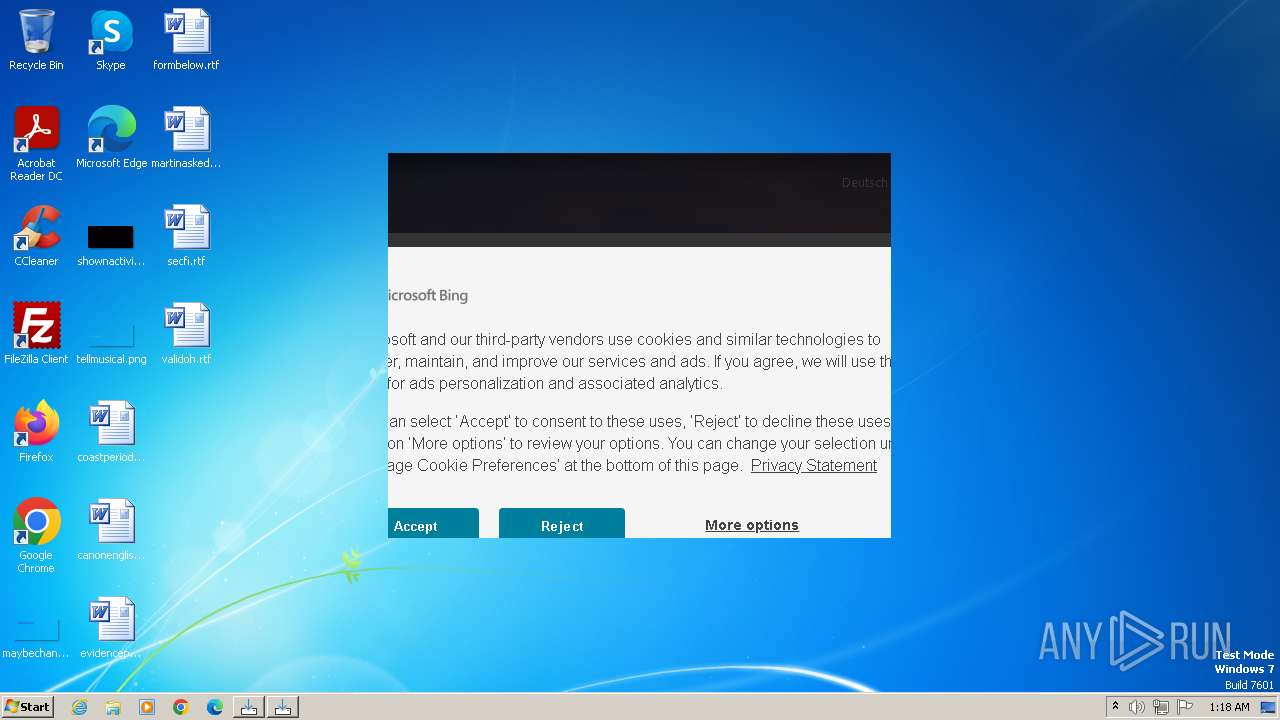This screenshot has height=720, width=1280.
Task: Click the Deutsch language link
Action: click(865, 183)
